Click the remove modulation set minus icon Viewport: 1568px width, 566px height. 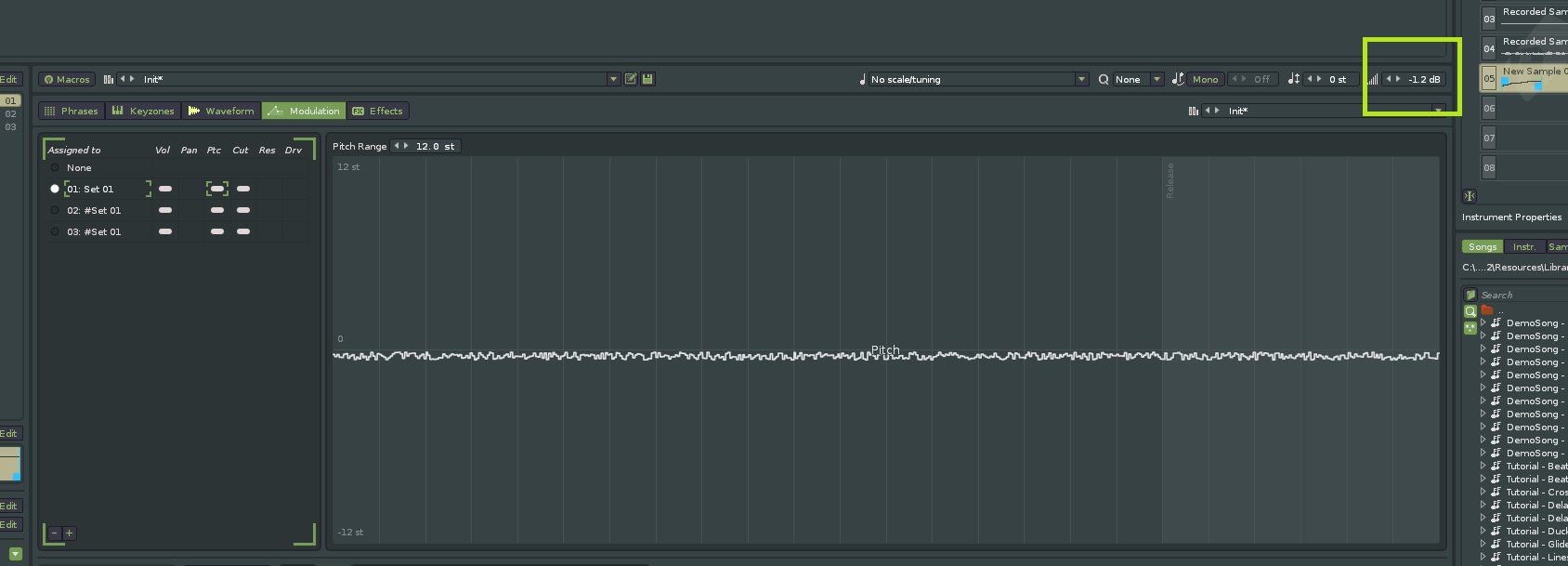coord(55,533)
